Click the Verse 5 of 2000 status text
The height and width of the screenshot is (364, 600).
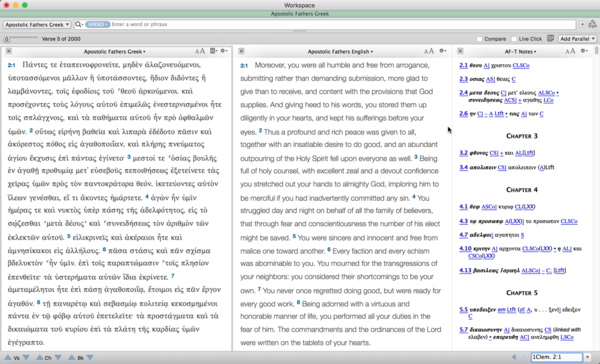[61, 39]
